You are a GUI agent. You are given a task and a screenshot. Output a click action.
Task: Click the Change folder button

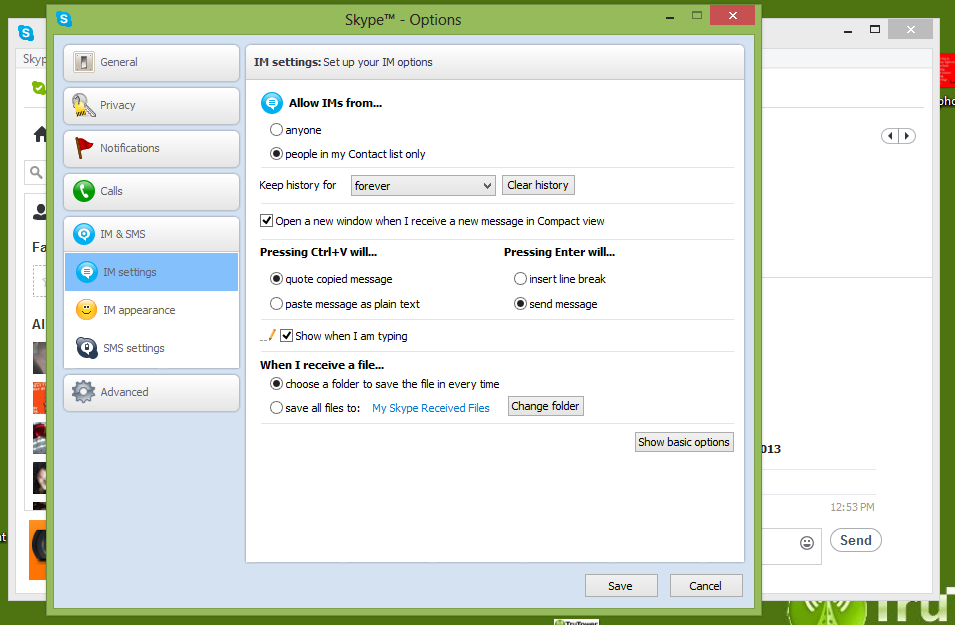(x=545, y=406)
